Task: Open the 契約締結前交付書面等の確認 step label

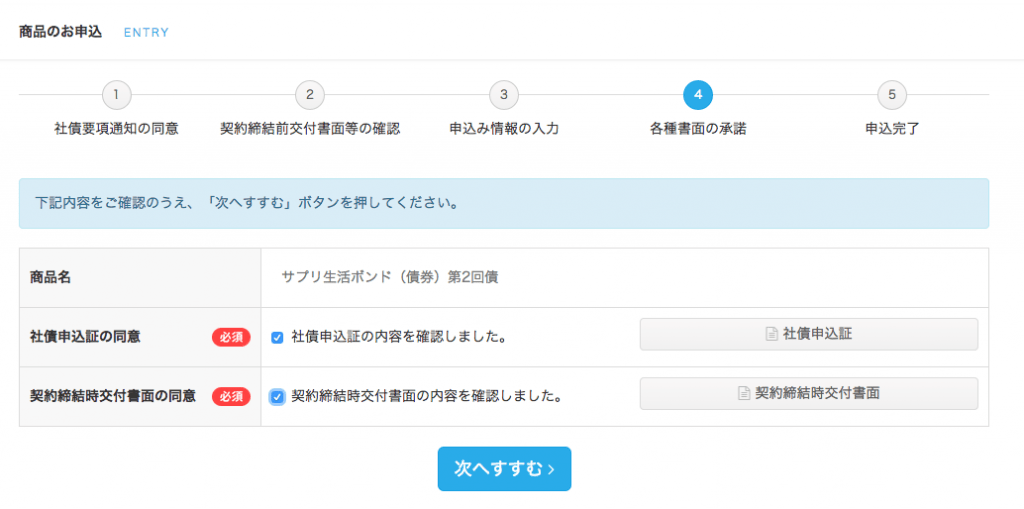Action: point(310,129)
